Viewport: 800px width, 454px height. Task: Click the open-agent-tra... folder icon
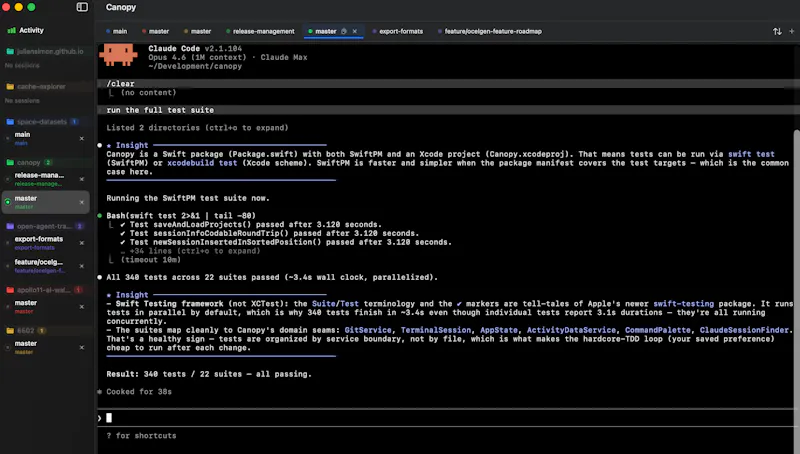click(x=10, y=226)
